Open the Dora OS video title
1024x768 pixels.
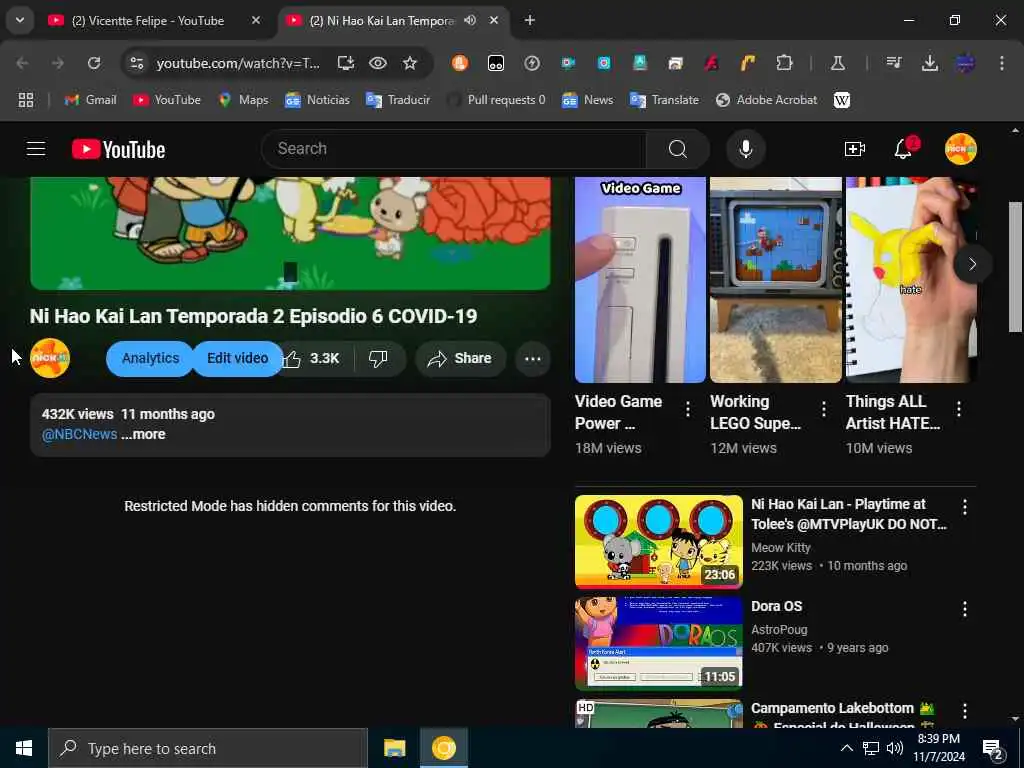pos(776,606)
